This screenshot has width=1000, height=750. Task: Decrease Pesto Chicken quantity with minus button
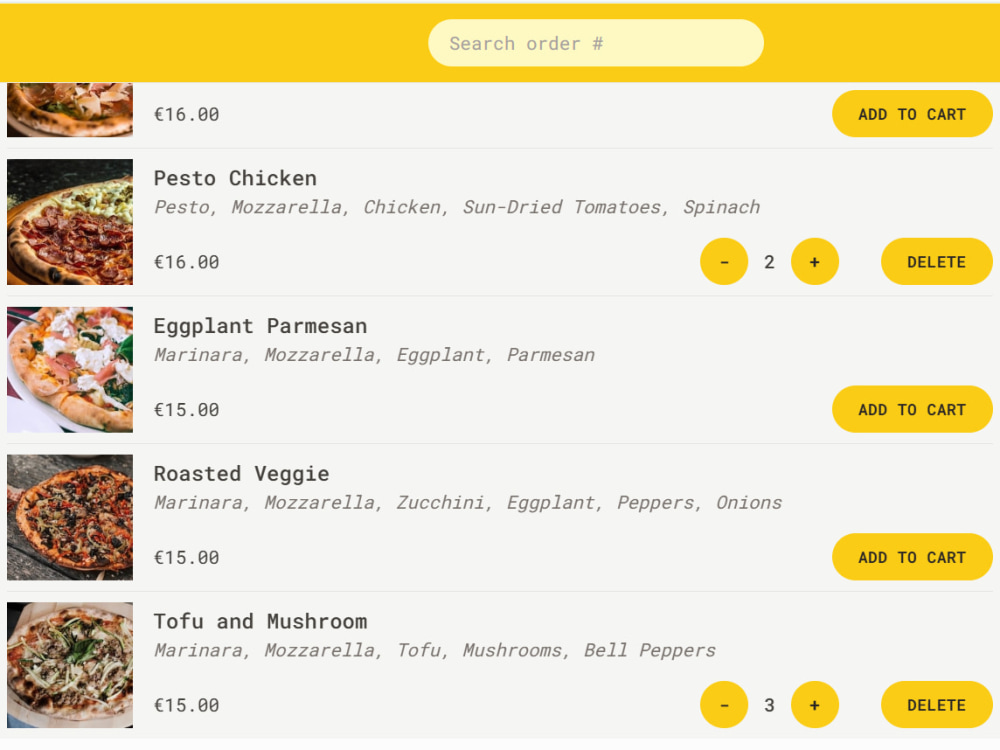click(x=724, y=262)
